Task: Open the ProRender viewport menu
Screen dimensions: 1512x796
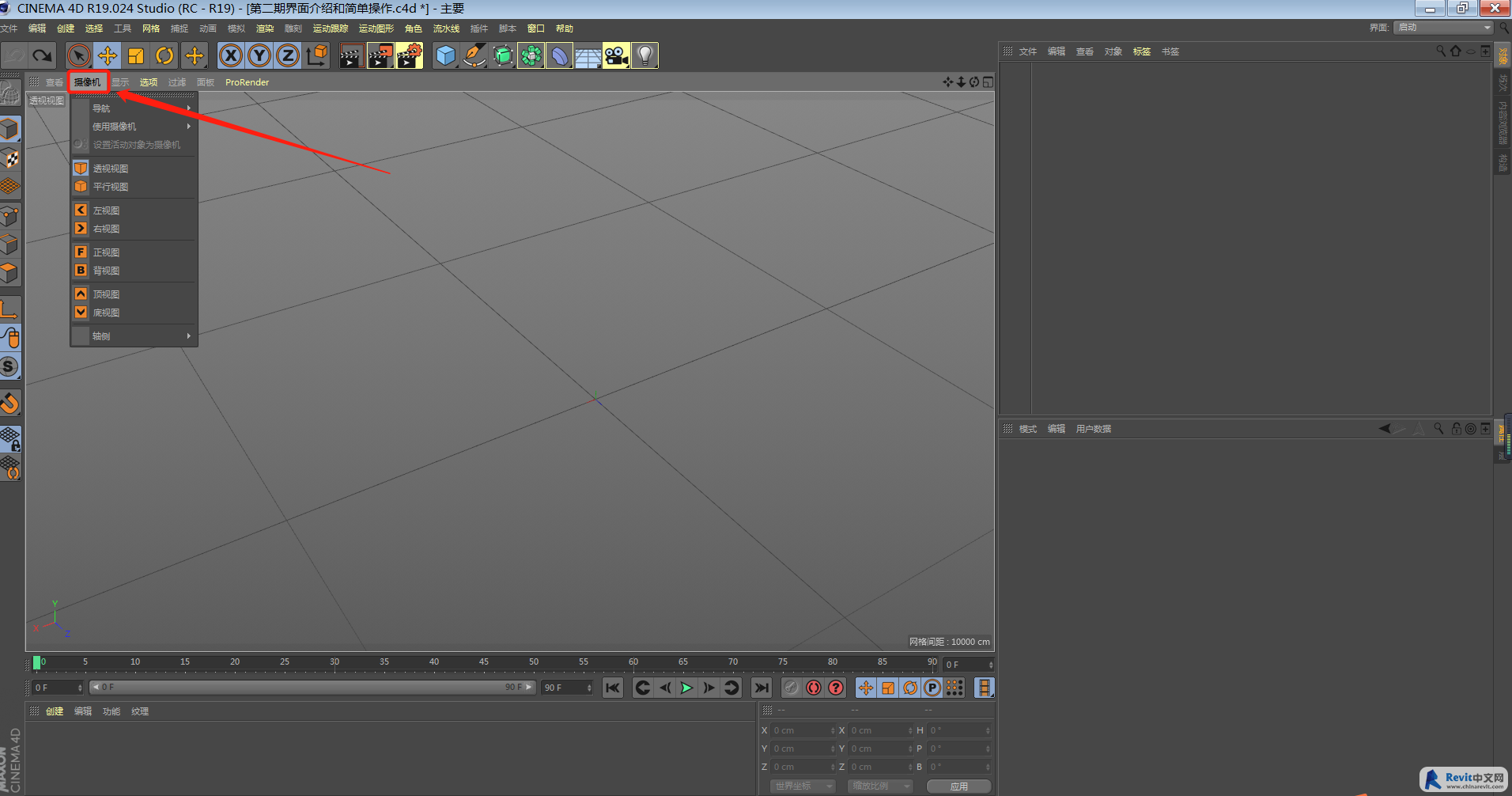Action: tap(247, 82)
